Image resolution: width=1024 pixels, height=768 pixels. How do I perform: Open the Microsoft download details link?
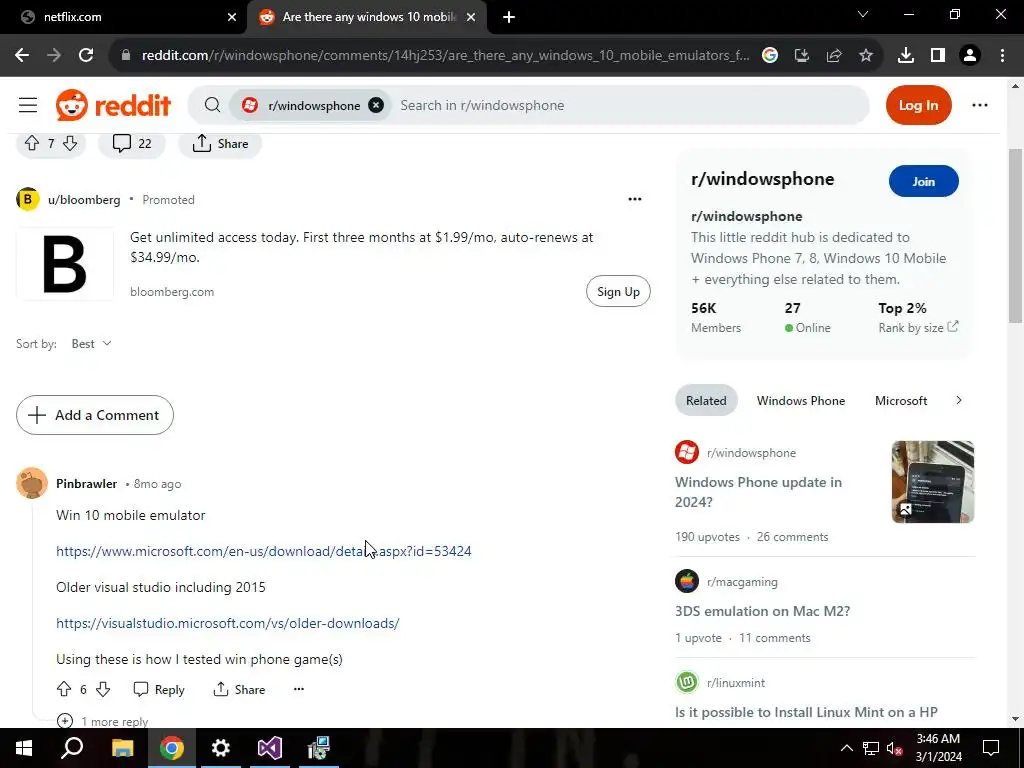click(x=264, y=551)
